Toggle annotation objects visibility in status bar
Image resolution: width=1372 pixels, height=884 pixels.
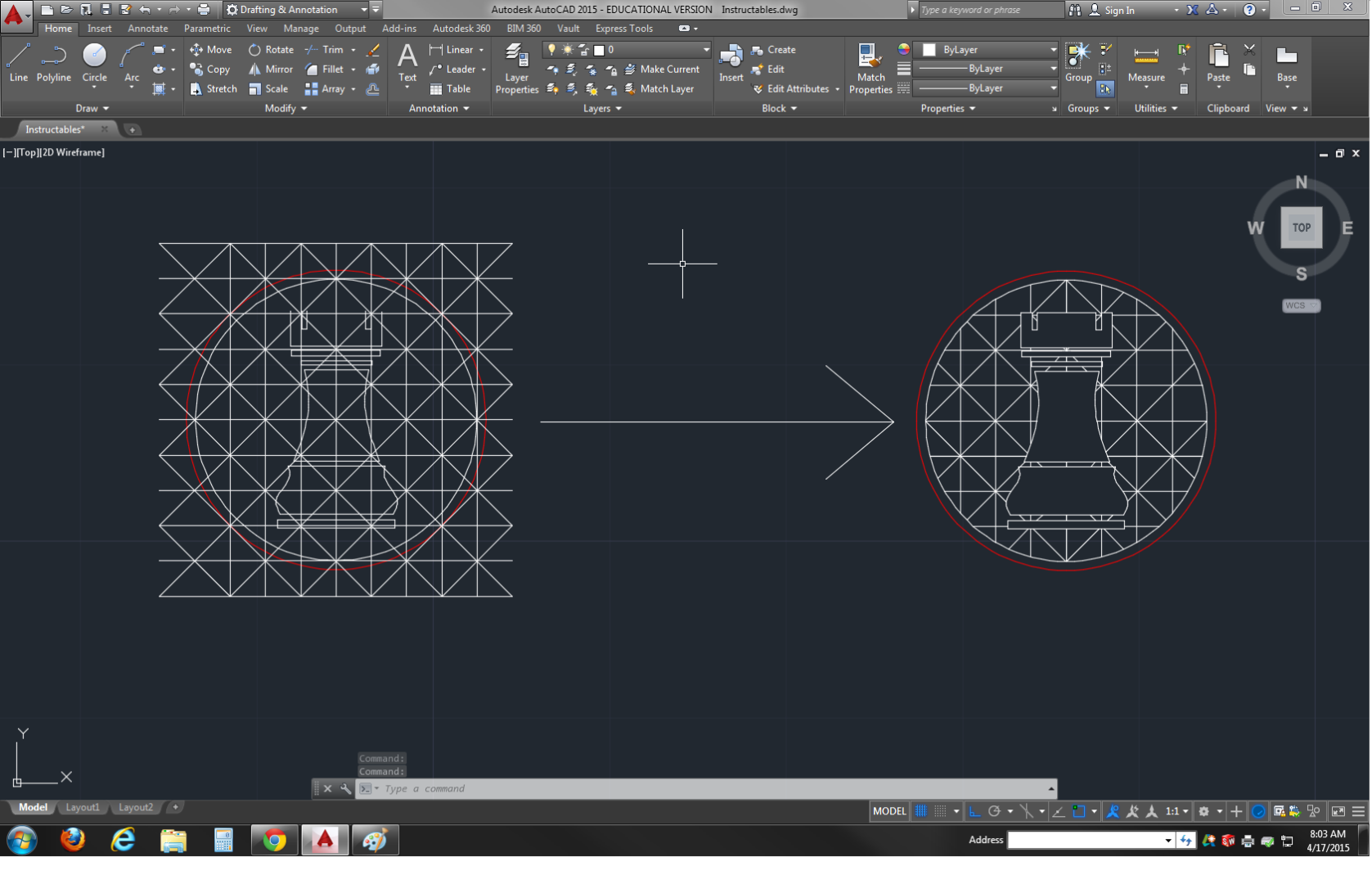tap(1113, 812)
